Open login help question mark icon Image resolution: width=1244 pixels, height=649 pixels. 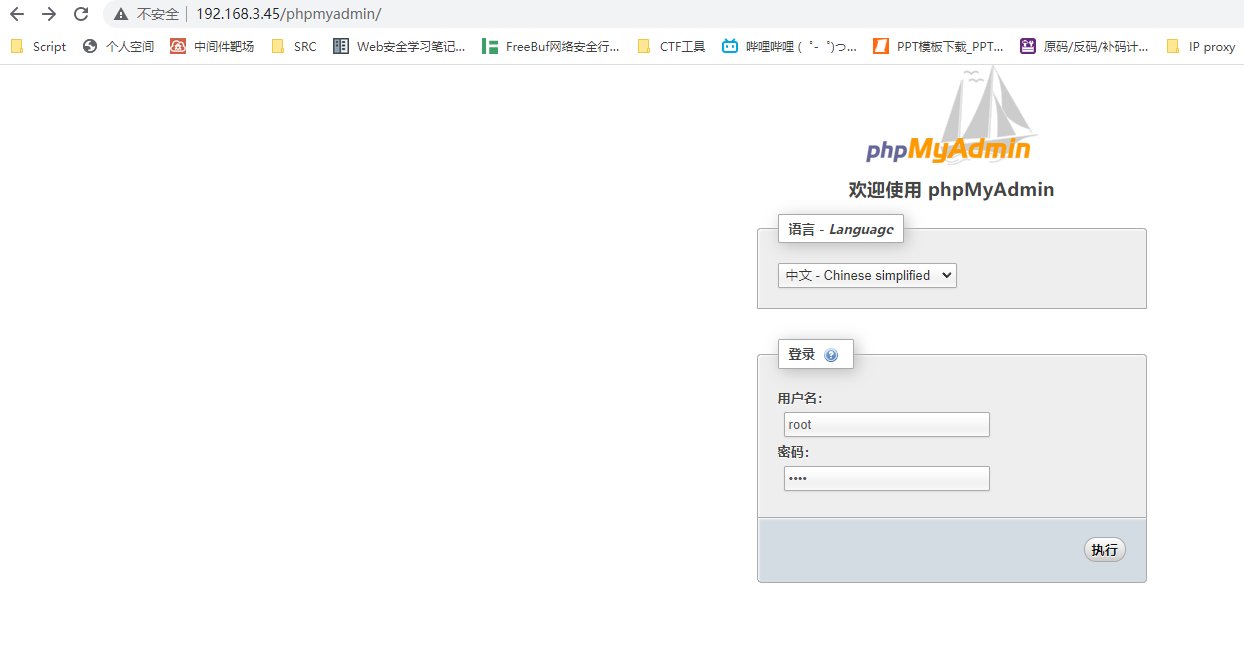pyautogui.click(x=831, y=355)
